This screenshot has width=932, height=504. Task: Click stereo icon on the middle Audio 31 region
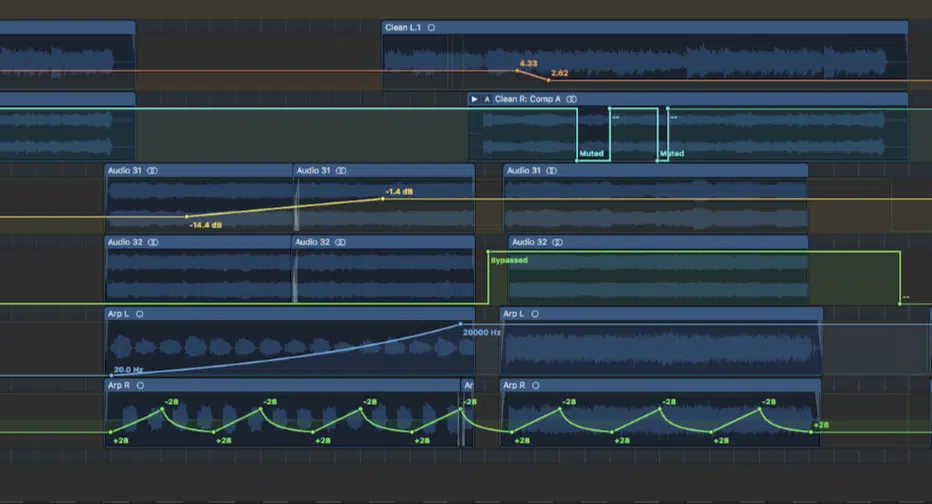coord(341,171)
